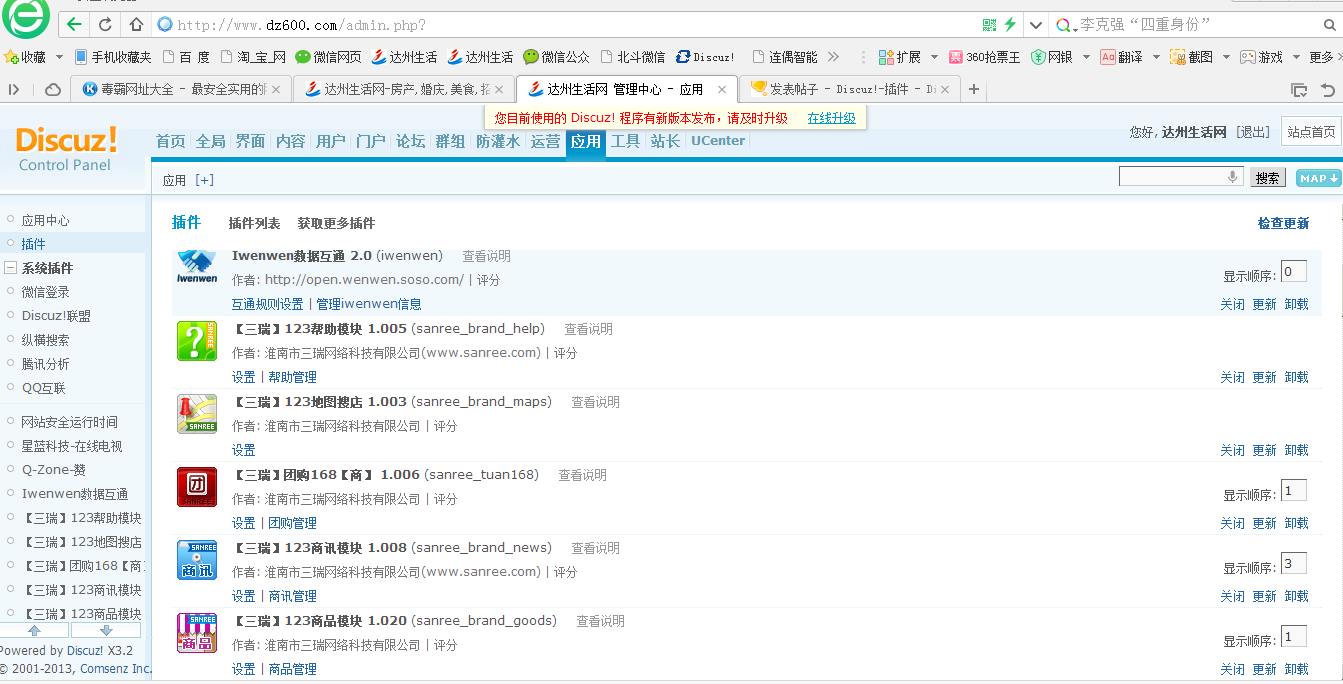
Task: Open the translate tool
Action: pos(1121,57)
